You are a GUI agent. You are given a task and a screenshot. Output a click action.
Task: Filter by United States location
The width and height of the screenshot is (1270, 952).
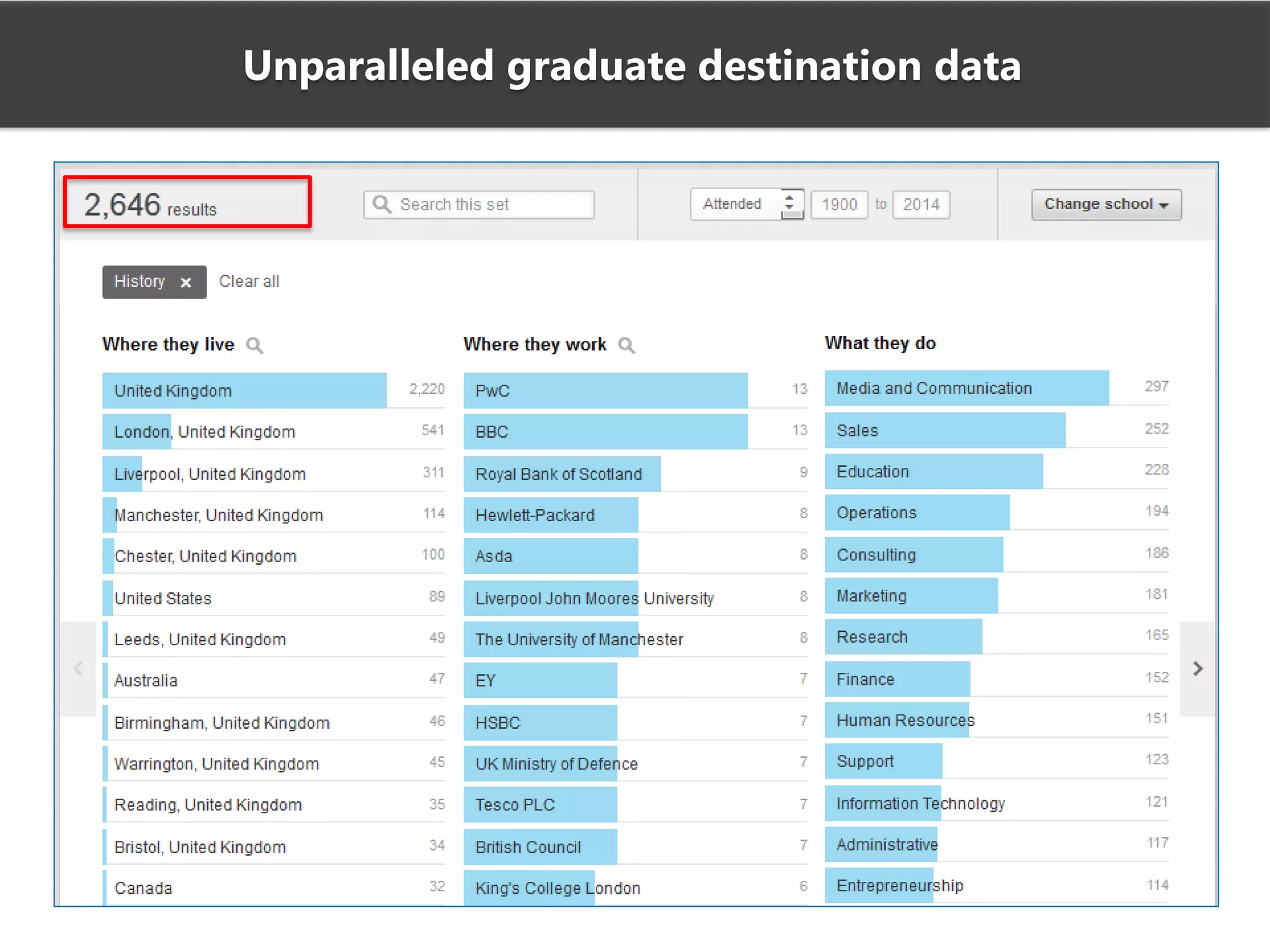(x=273, y=597)
